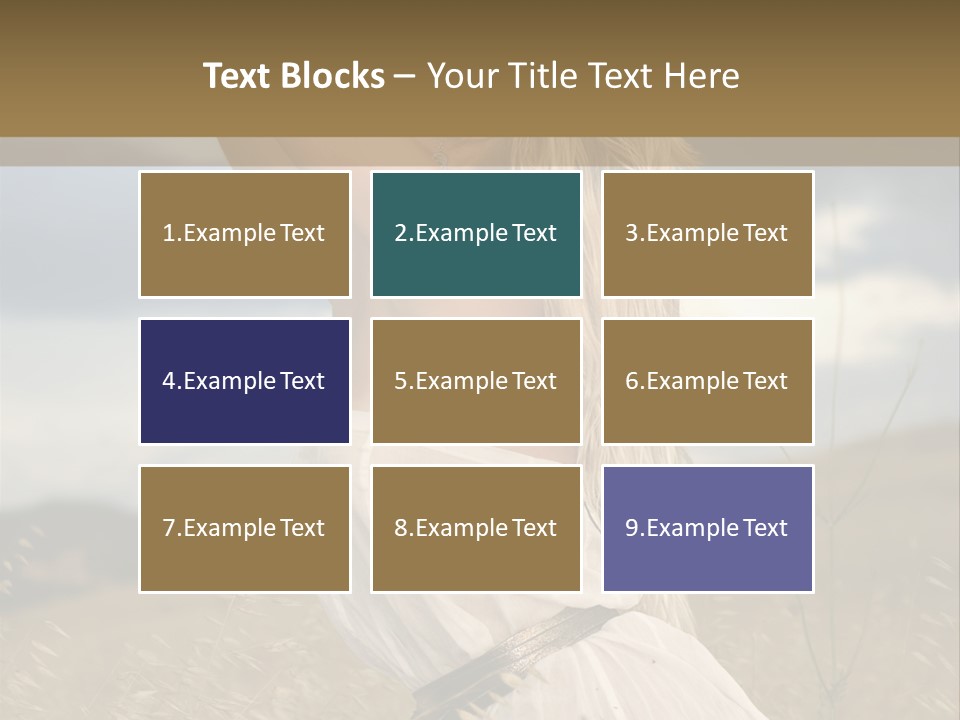
Task: Select the 1.Example Text block
Action: (x=245, y=234)
